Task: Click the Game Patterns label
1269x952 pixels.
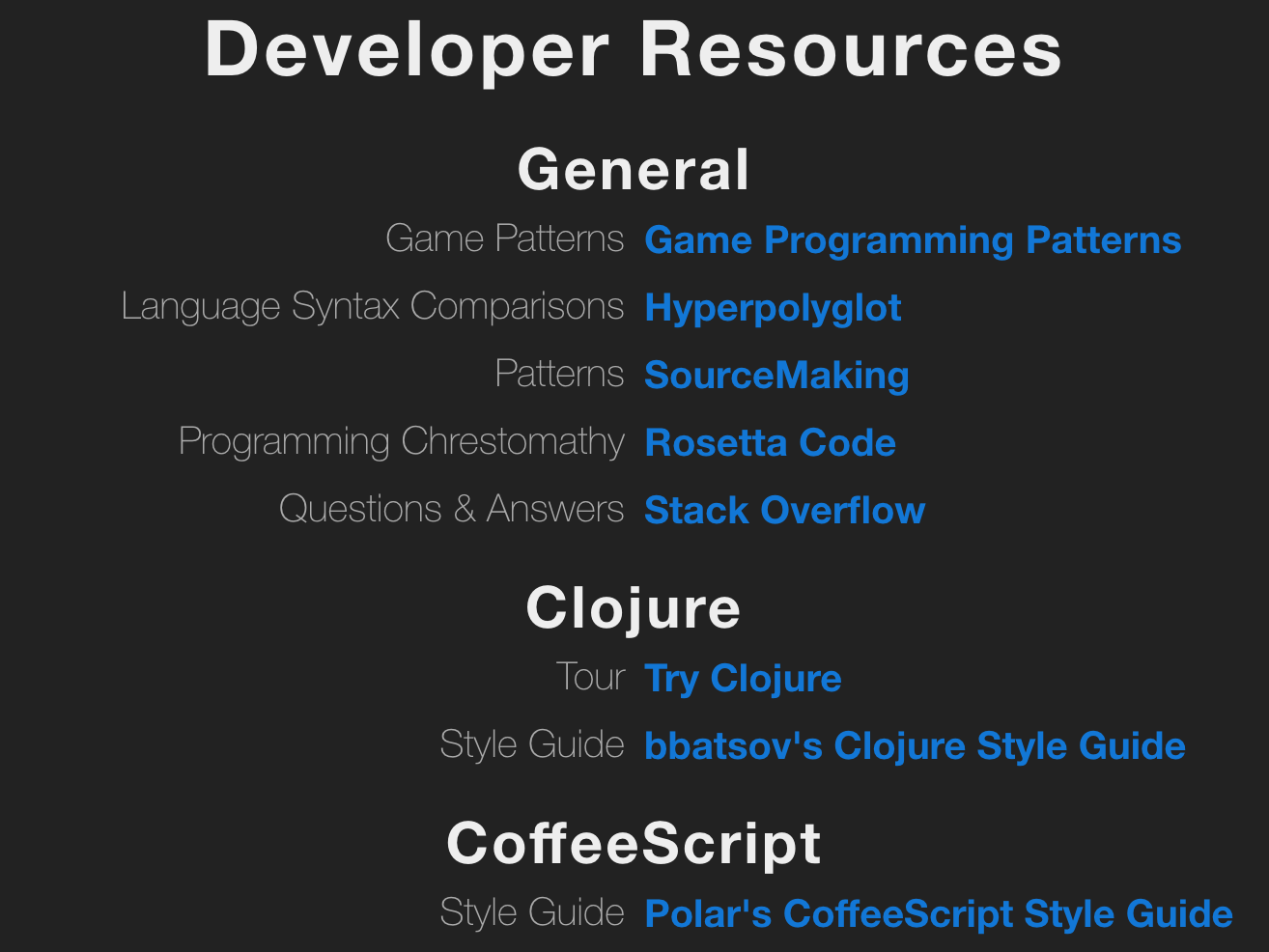Action: (x=505, y=238)
